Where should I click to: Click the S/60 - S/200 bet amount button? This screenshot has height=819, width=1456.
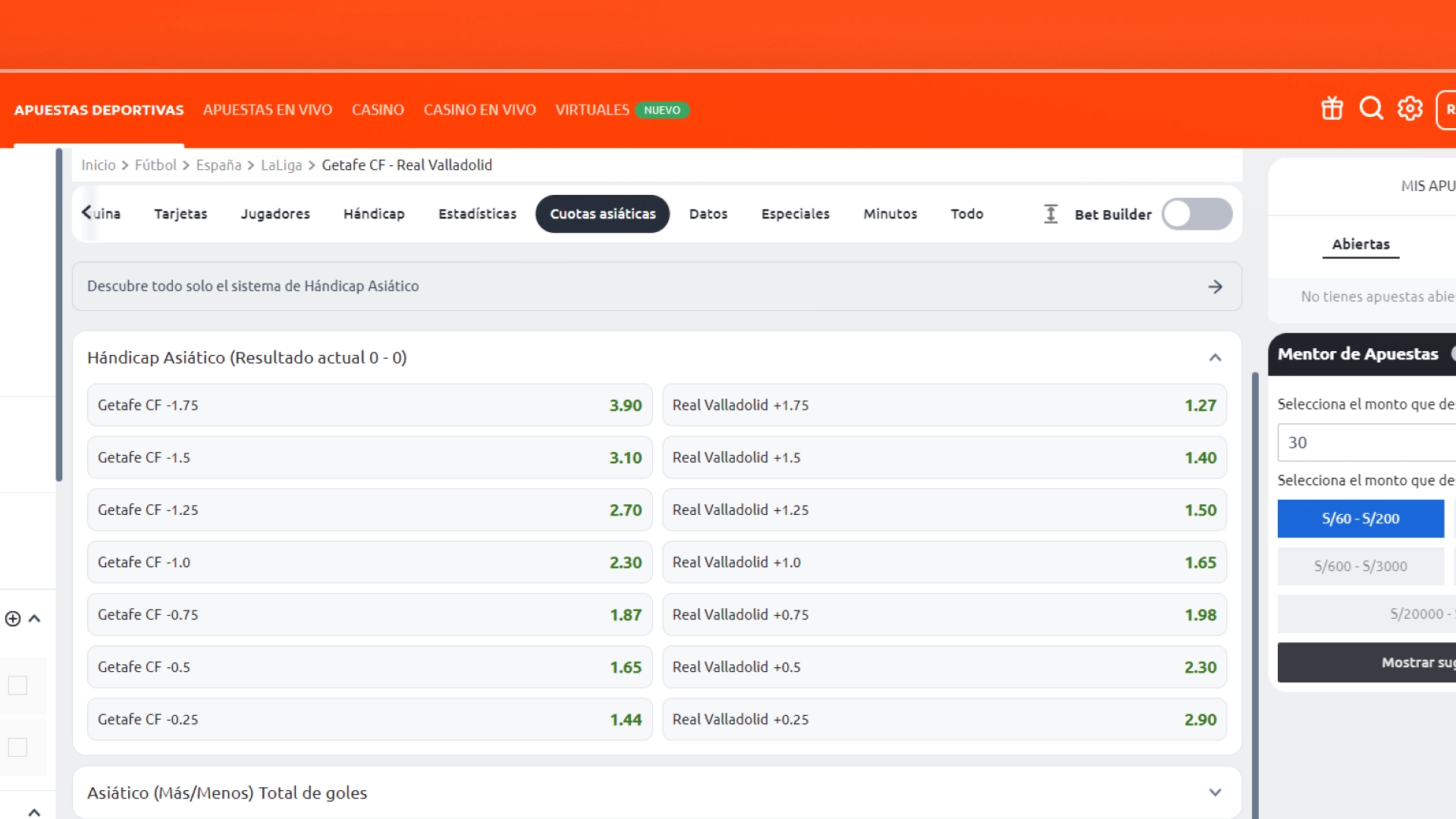click(1361, 517)
